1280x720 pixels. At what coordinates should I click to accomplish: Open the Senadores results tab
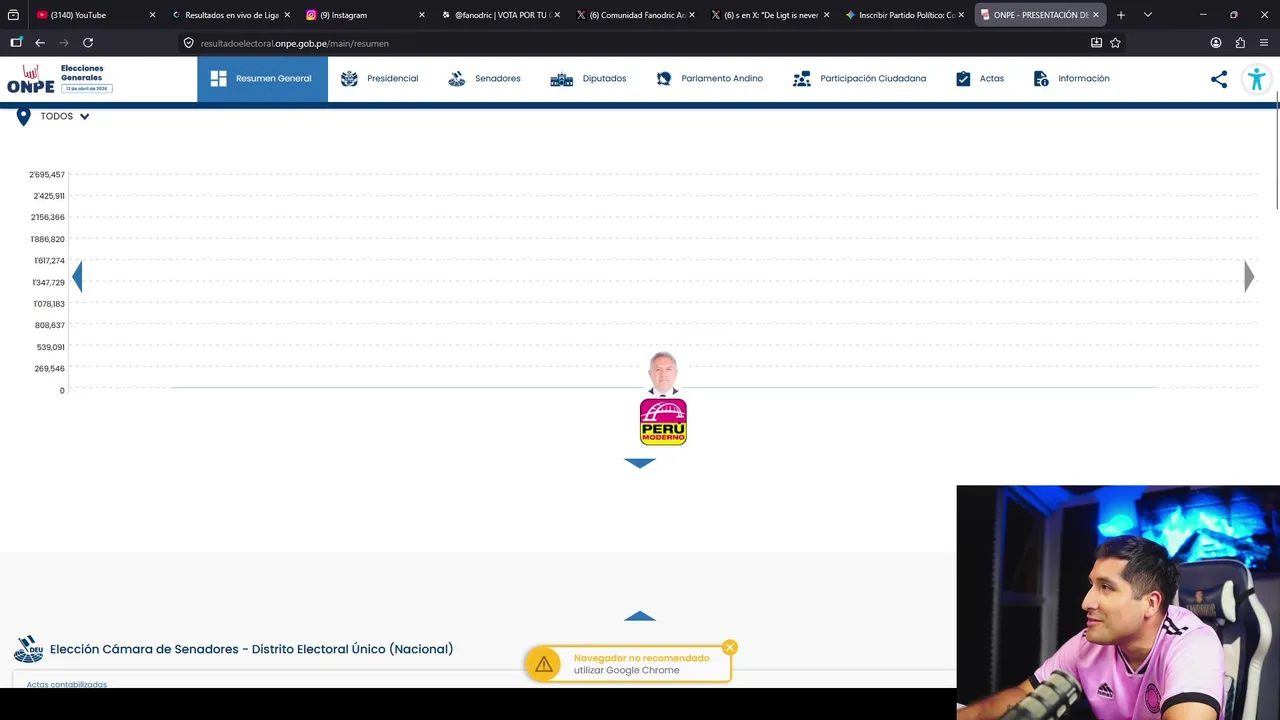coord(484,79)
